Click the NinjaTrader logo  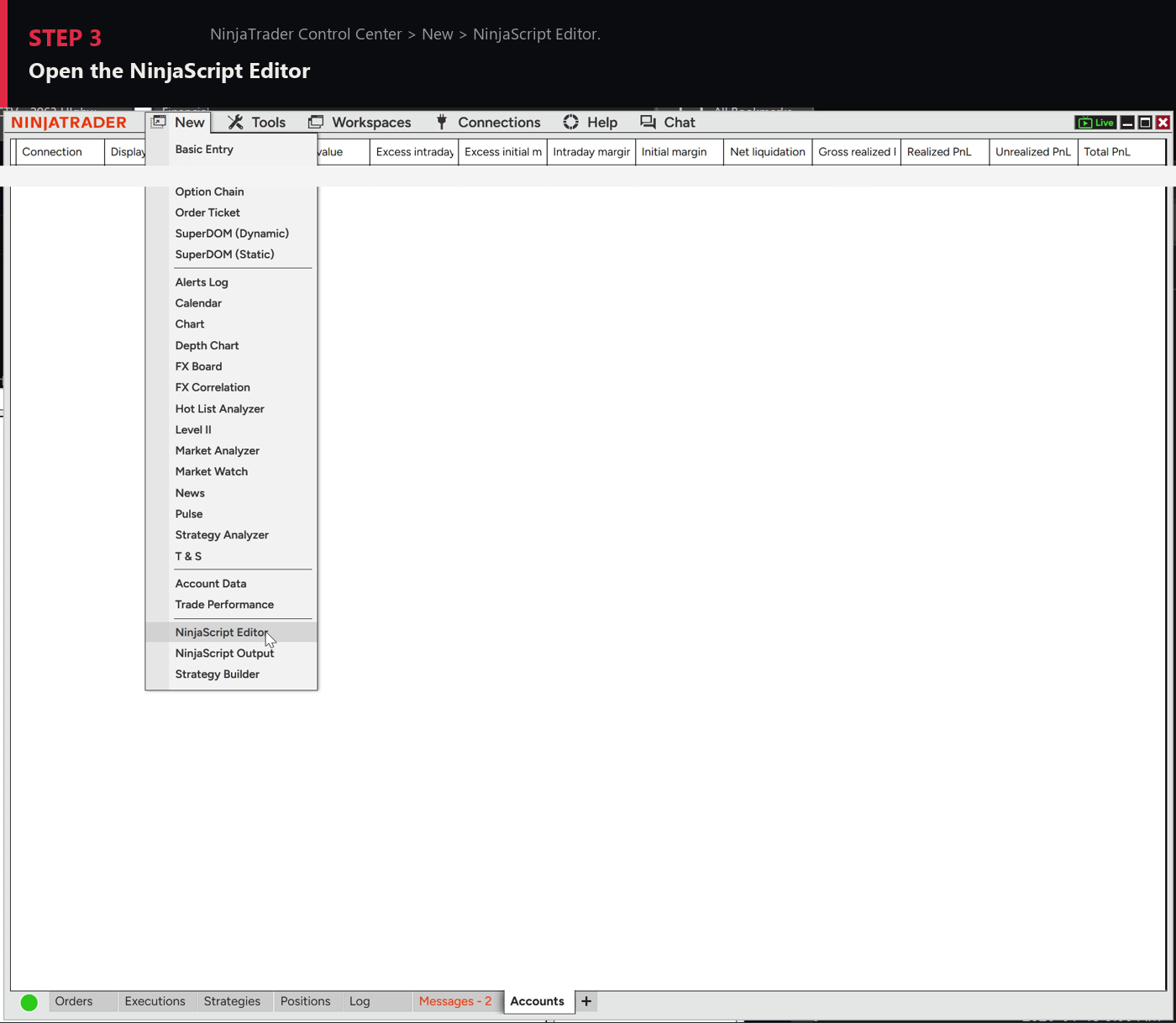click(69, 123)
